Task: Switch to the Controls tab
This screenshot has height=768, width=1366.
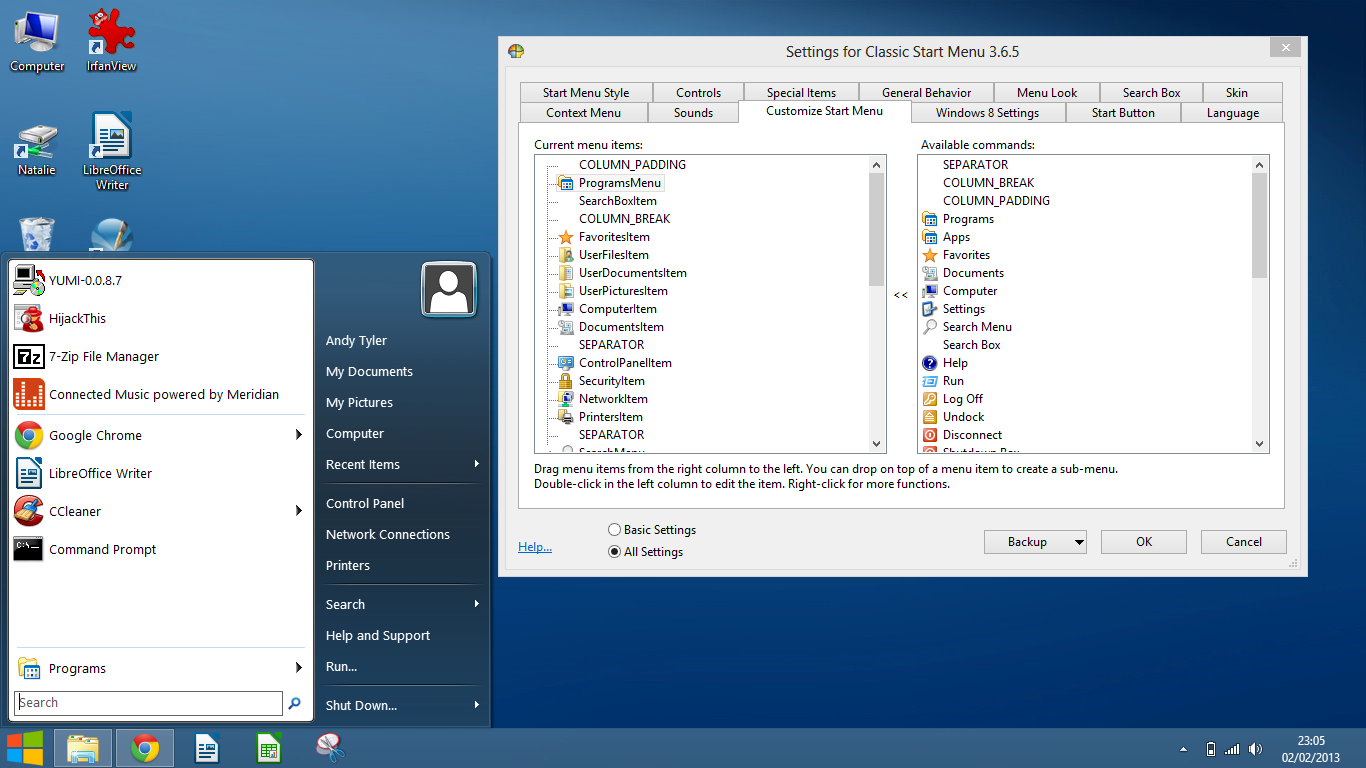Action: click(x=698, y=93)
